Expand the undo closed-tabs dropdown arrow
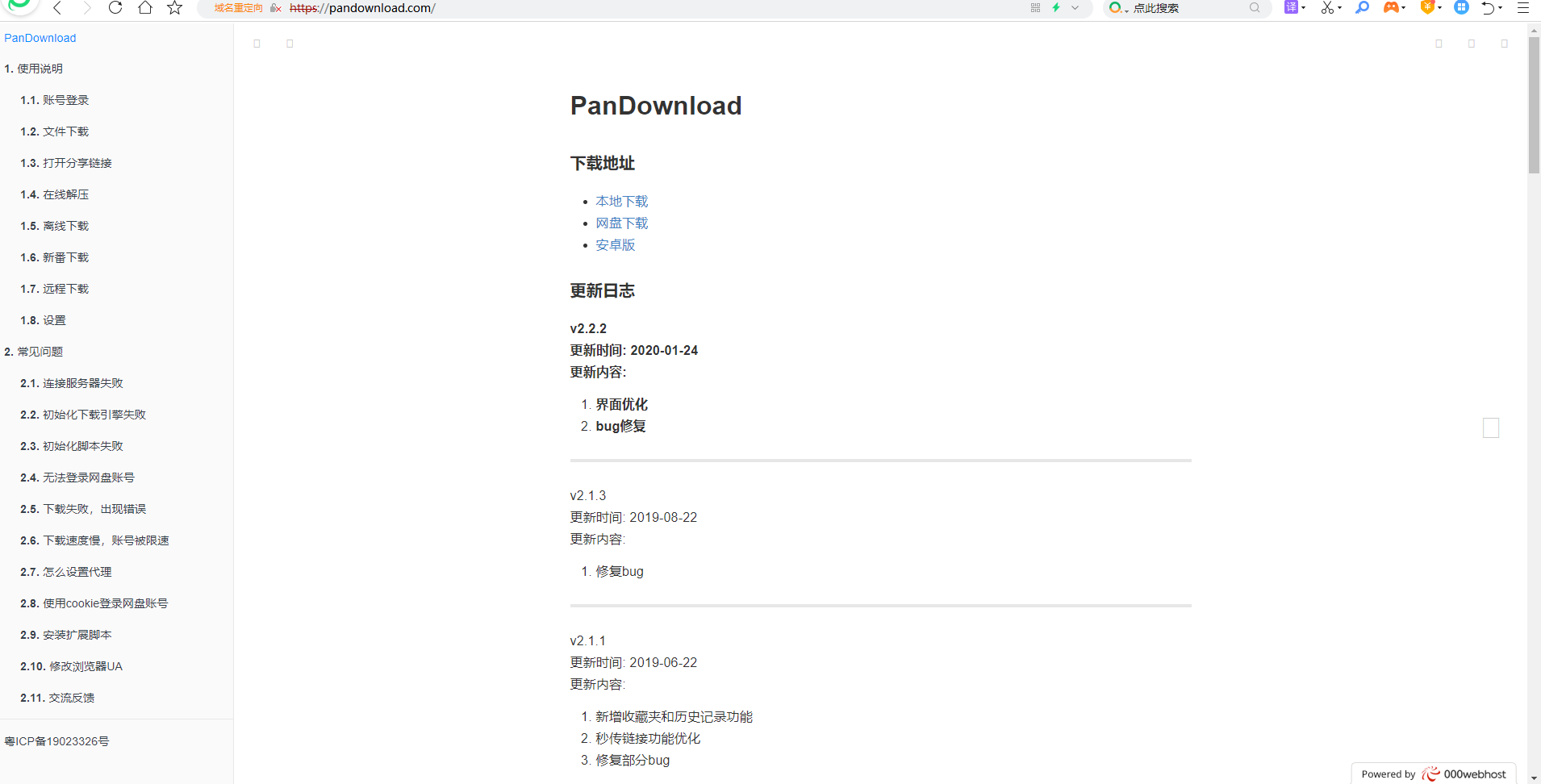 point(1501,8)
